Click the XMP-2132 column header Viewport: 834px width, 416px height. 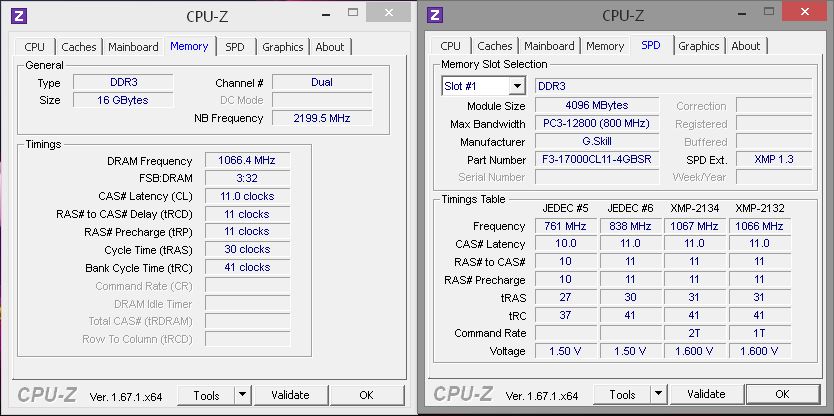[x=760, y=208]
